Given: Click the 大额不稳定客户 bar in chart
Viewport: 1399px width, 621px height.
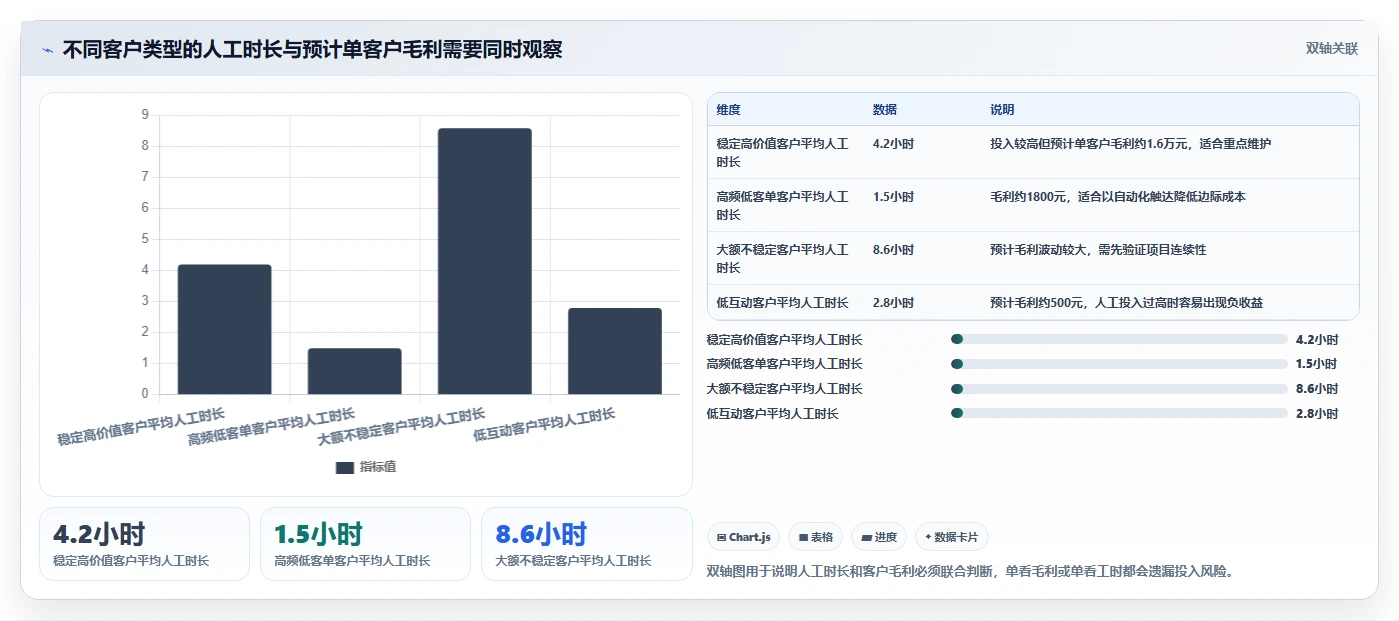Looking at the screenshot, I should 485,261.
